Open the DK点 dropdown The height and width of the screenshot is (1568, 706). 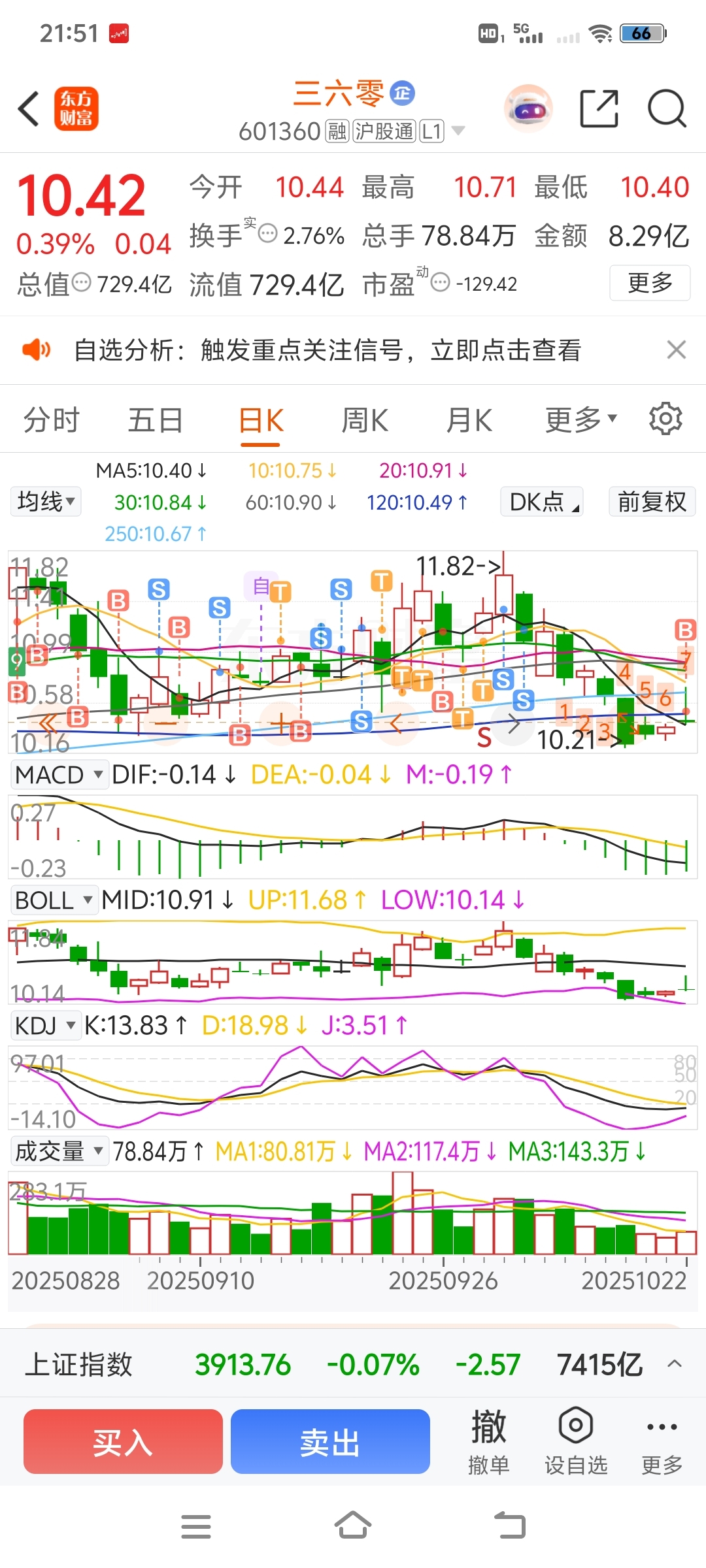[542, 502]
